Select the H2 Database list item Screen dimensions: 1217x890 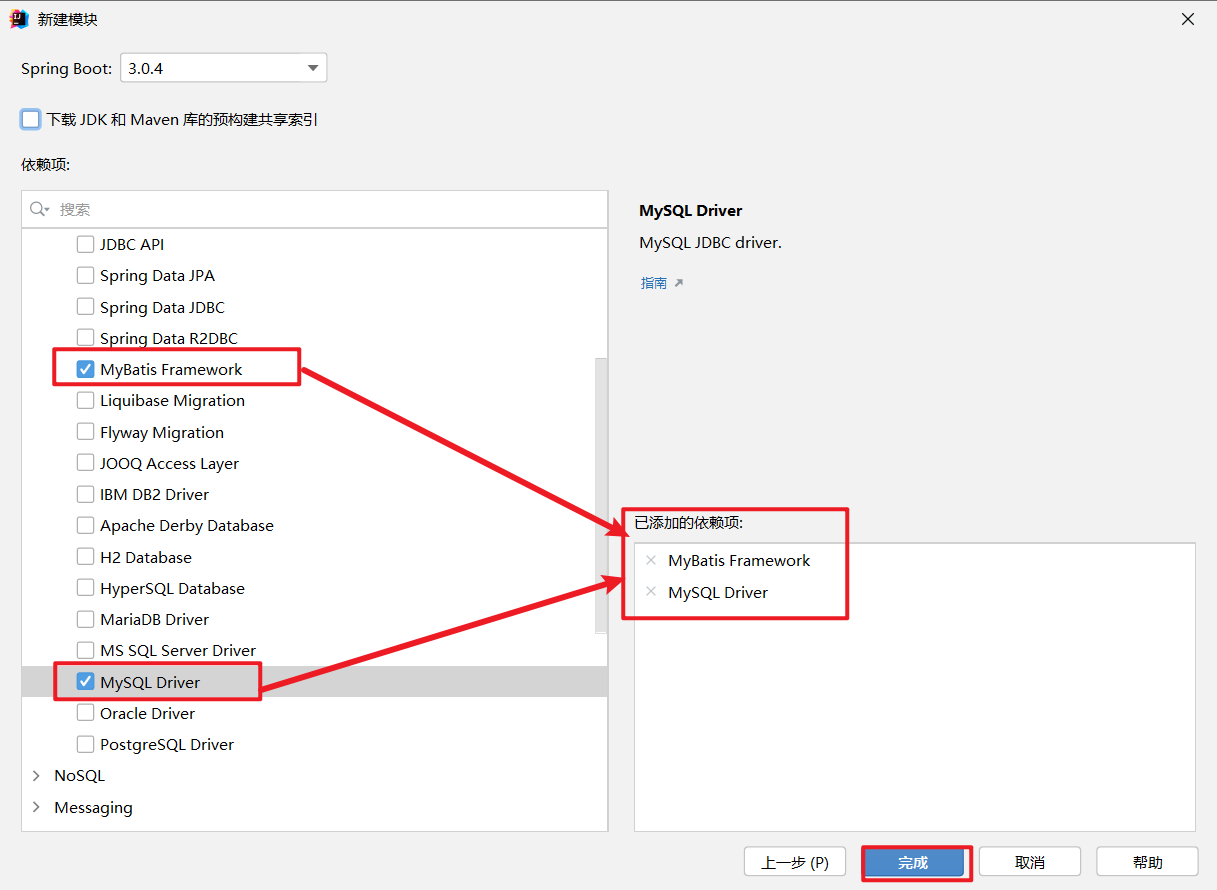point(145,557)
